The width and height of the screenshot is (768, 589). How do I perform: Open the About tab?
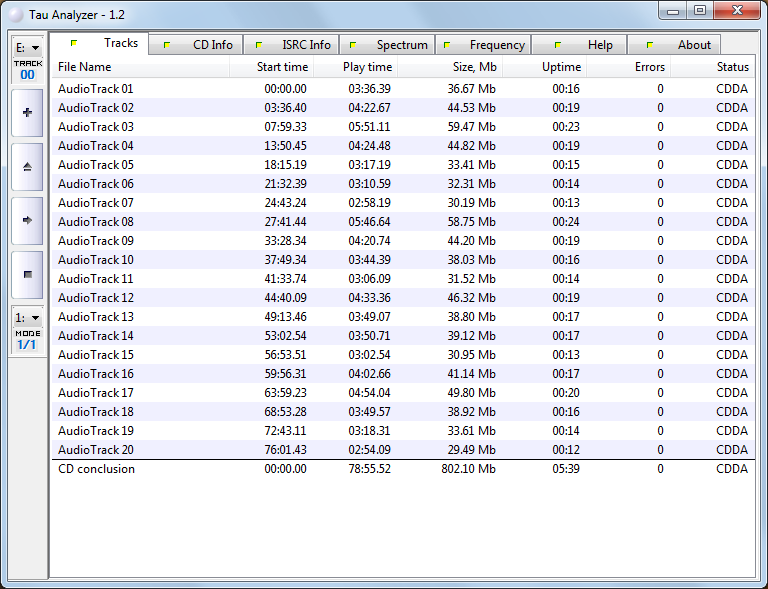click(675, 45)
